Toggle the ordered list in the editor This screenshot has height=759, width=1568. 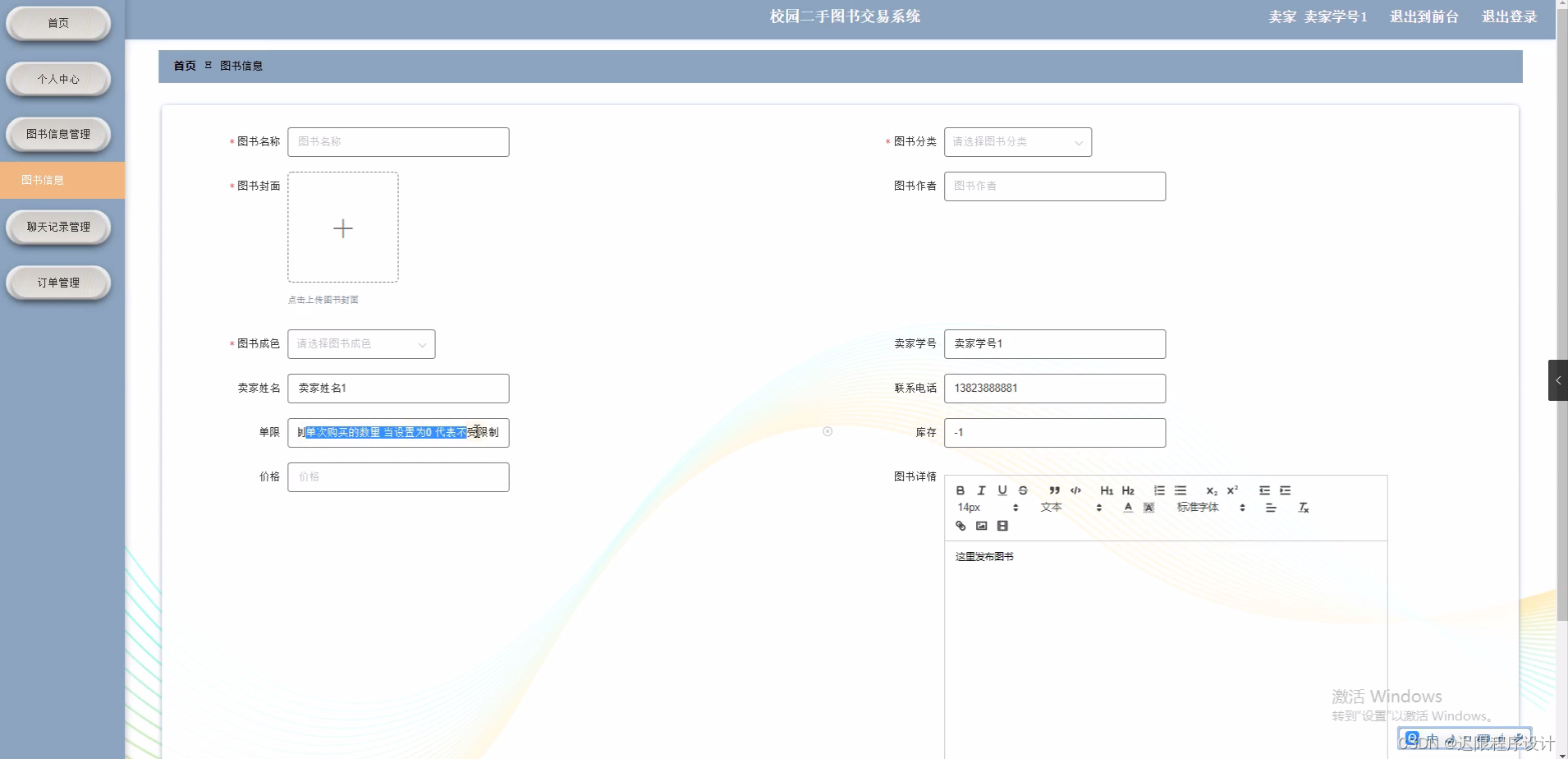pyautogui.click(x=1160, y=490)
